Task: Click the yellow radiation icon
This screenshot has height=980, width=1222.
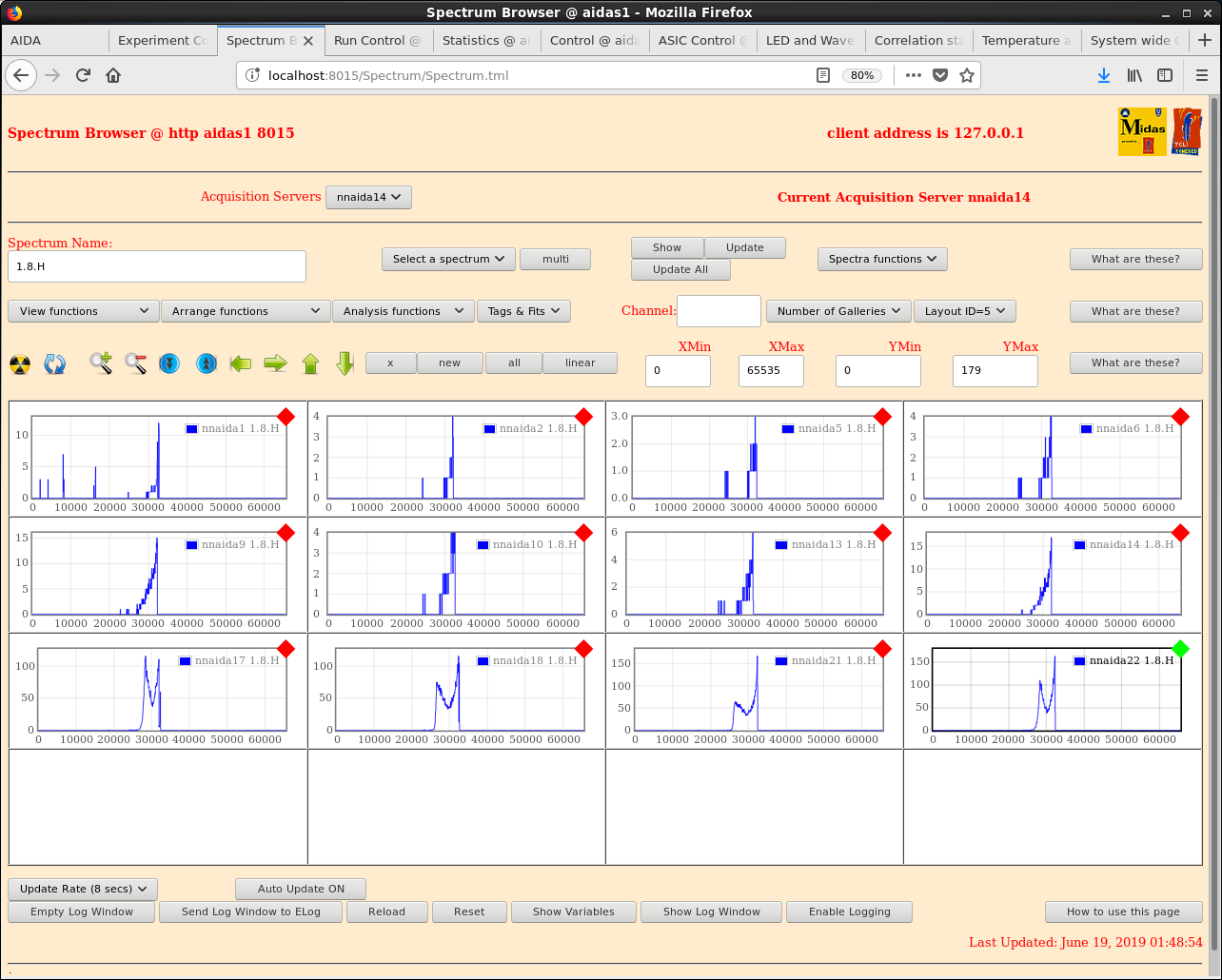Action: 20,363
